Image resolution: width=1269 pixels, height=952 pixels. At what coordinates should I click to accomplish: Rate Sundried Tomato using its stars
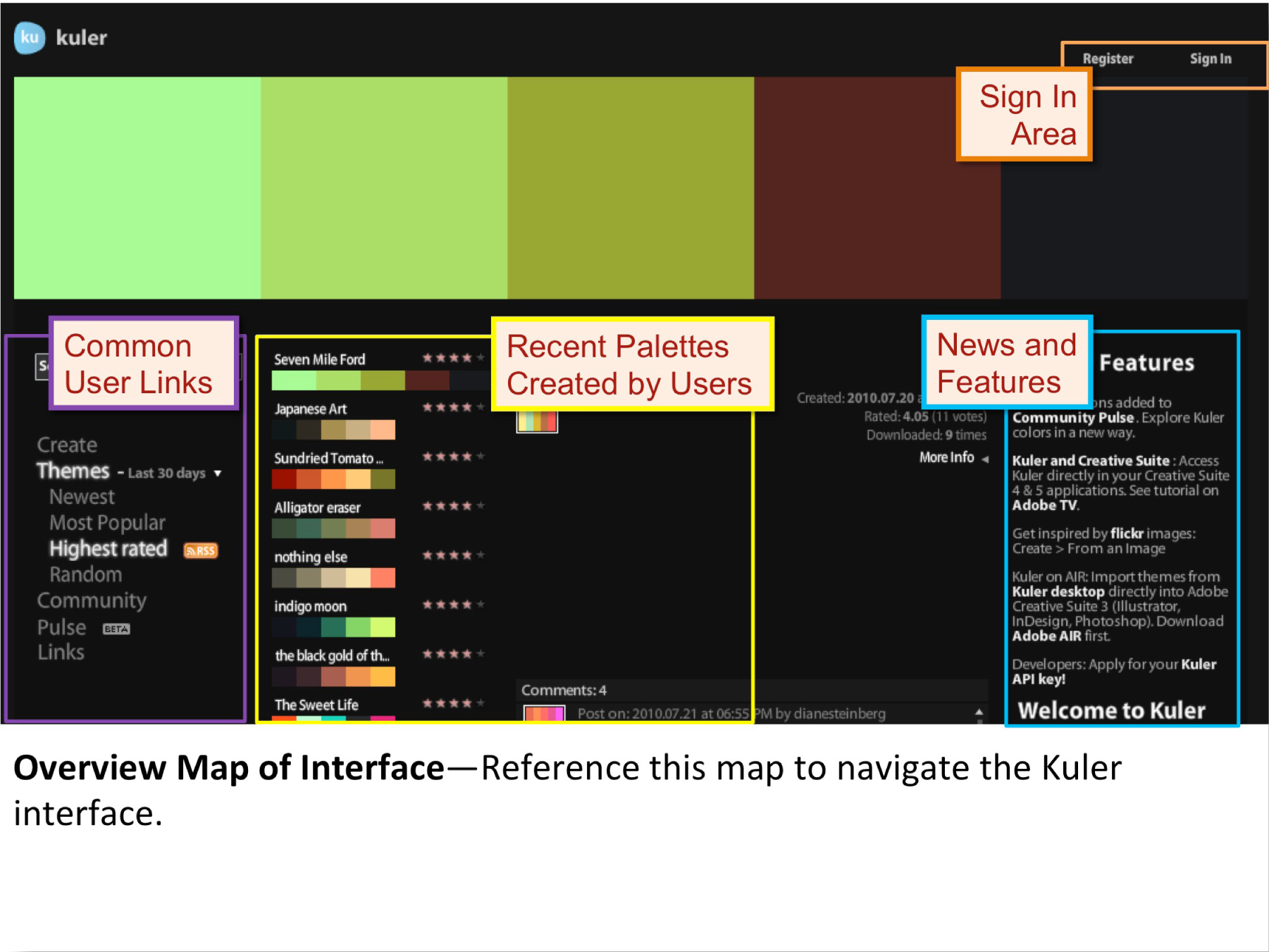(453, 457)
